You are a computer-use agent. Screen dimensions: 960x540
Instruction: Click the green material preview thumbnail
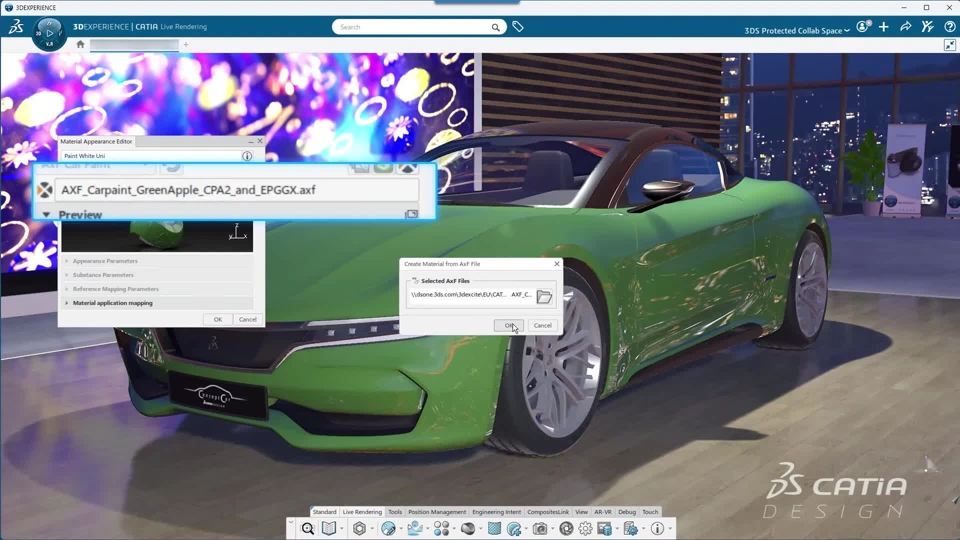pos(157,236)
